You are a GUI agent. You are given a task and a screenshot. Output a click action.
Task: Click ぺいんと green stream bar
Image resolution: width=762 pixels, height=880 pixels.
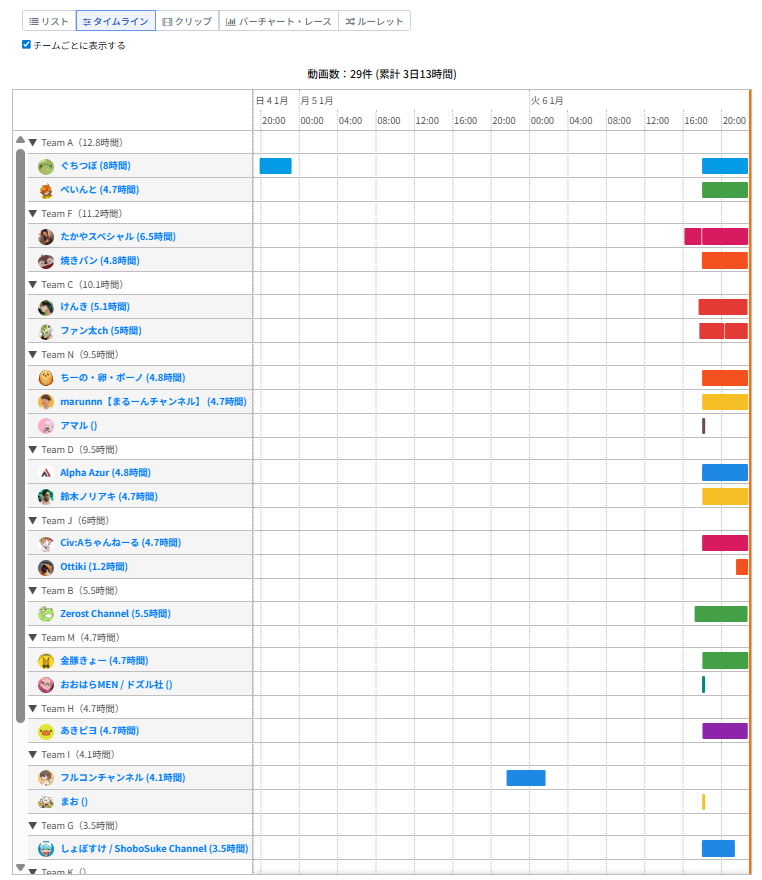[x=725, y=190]
